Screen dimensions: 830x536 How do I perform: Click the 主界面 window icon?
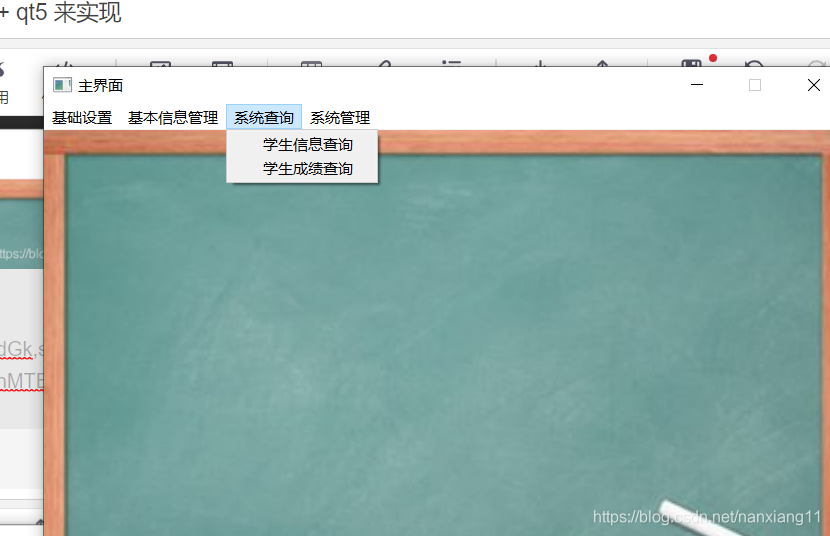tap(62, 85)
